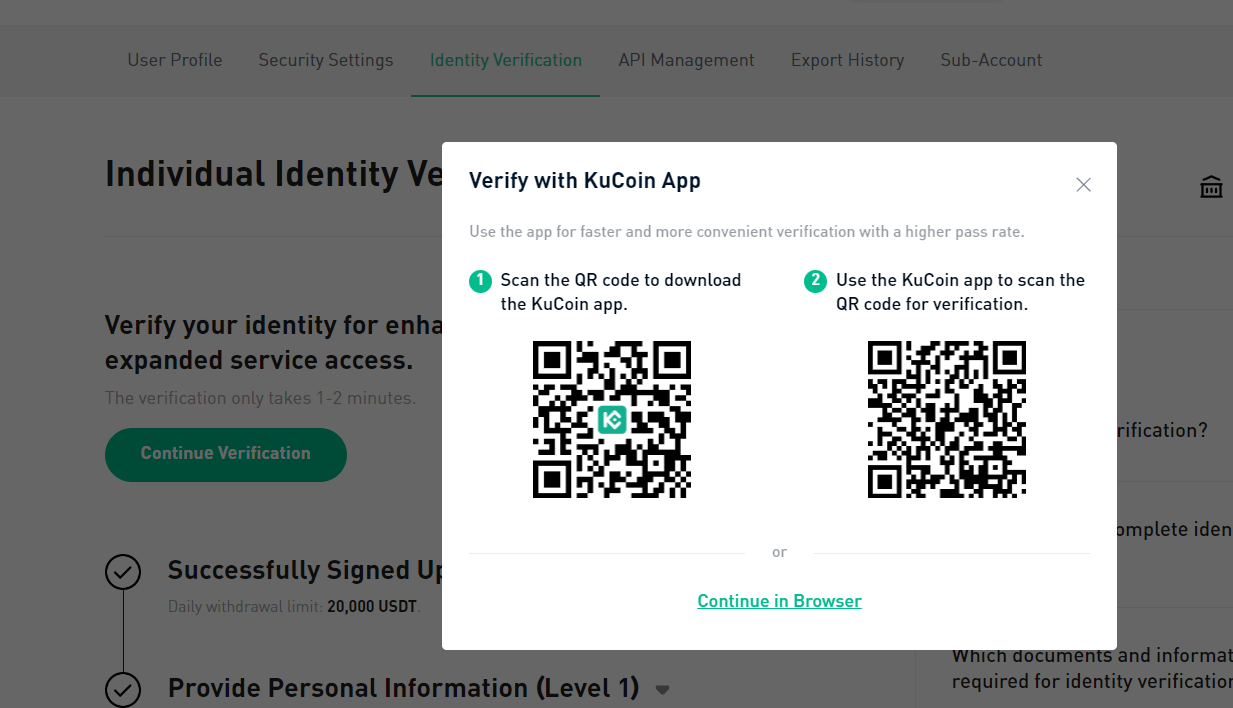1233x708 pixels.
Task: Switch to the Sub-Account tab
Action: (991, 60)
